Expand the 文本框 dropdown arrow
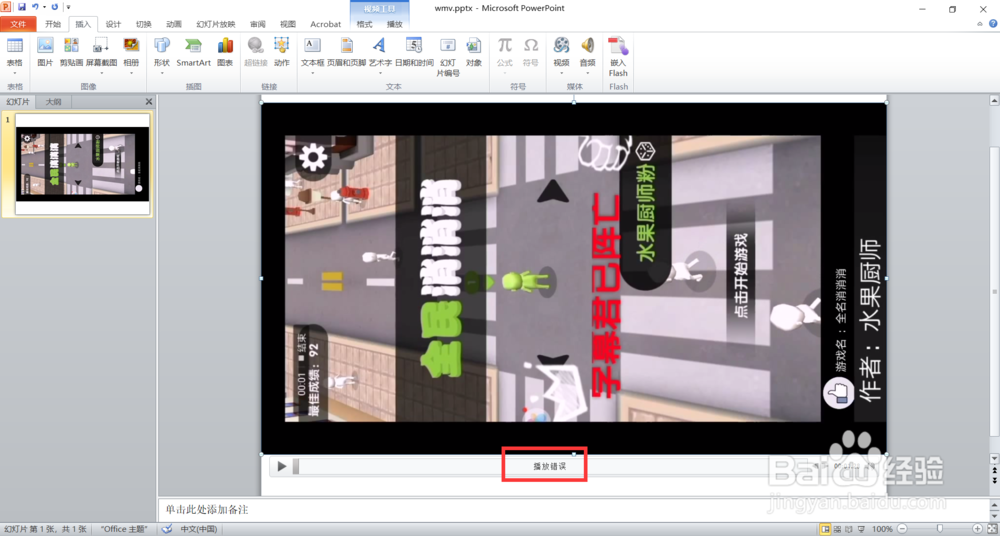Image resolution: width=1000 pixels, height=536 pixels. (x=312, y=73)
